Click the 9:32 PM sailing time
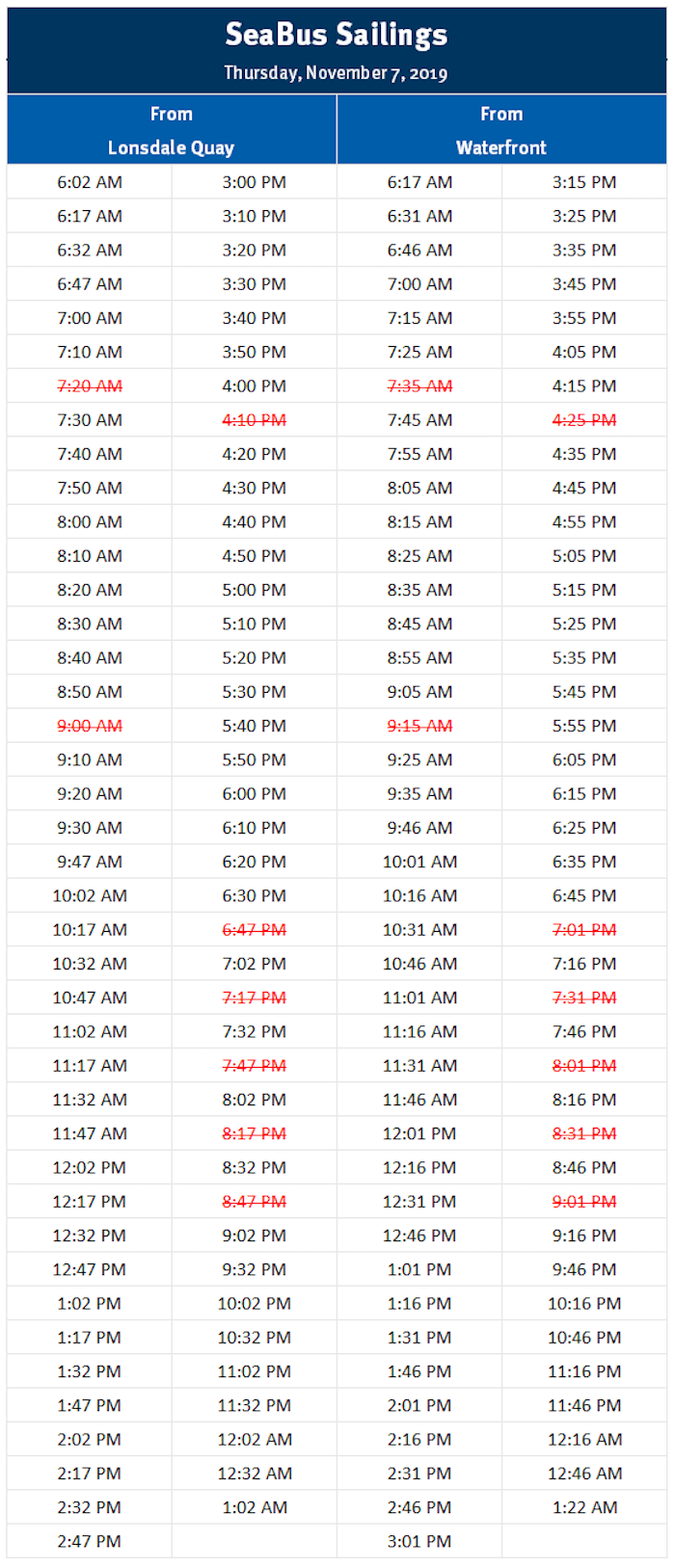The height and width of the screenshot is (1568, 675). point(255,1269)
